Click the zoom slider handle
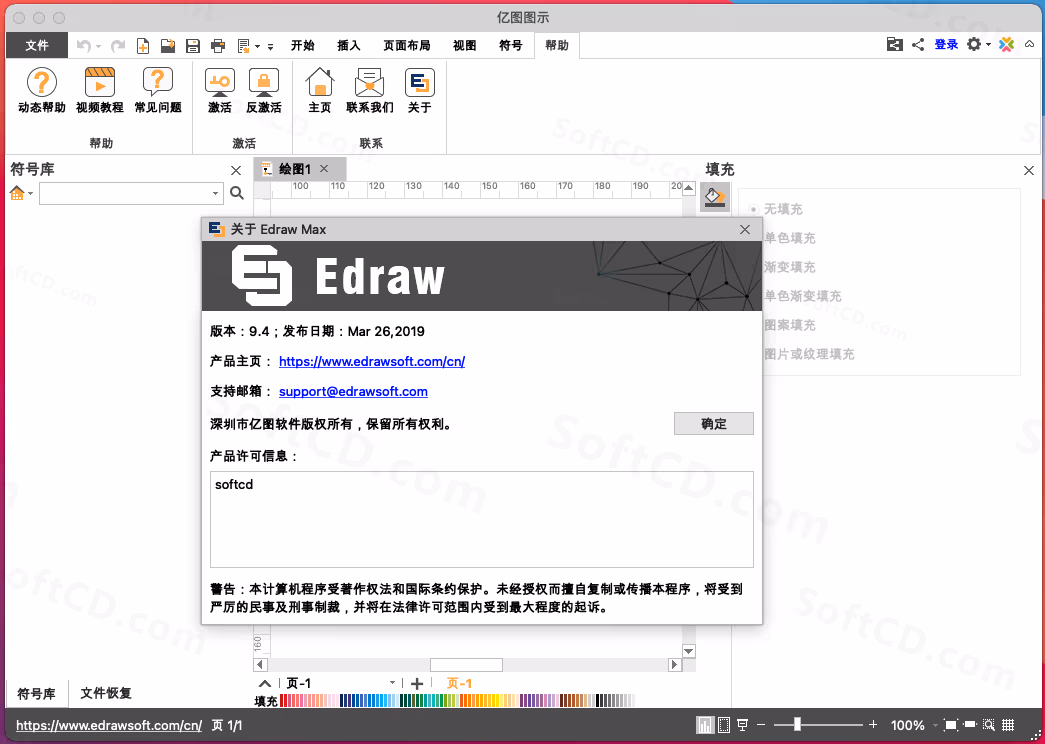Screen dimensions: 1045x744 pyautogui.click(x=797, y=725)
